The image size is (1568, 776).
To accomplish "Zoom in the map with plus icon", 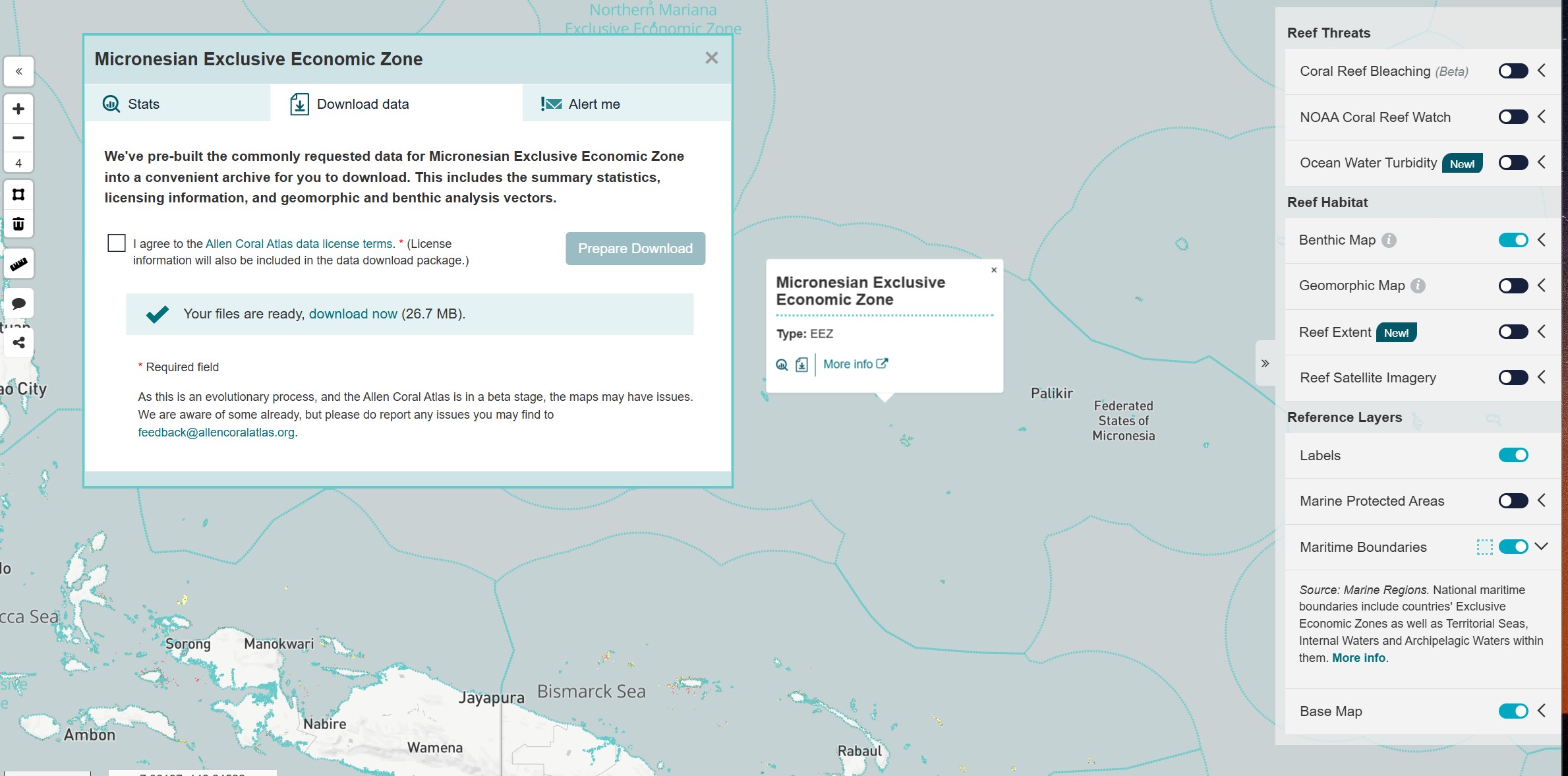I will pyautogui.click(x=18, y=109).
